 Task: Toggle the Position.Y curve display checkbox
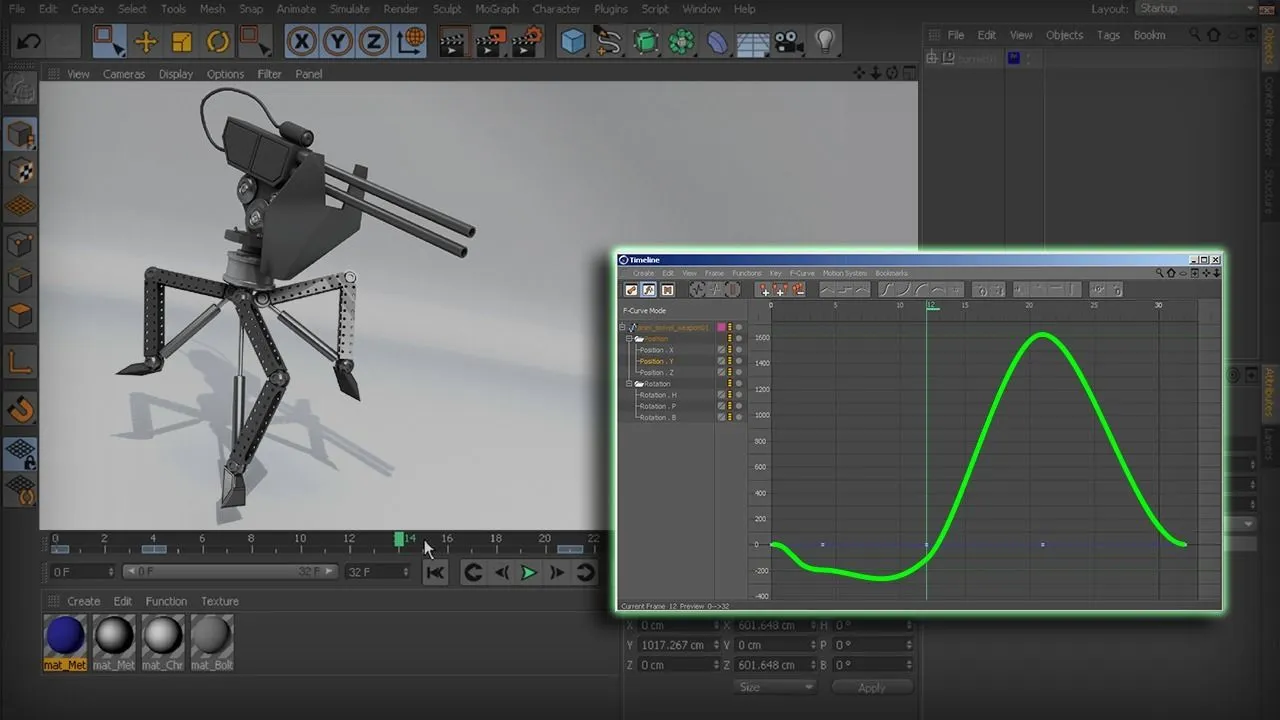(721, 361)
